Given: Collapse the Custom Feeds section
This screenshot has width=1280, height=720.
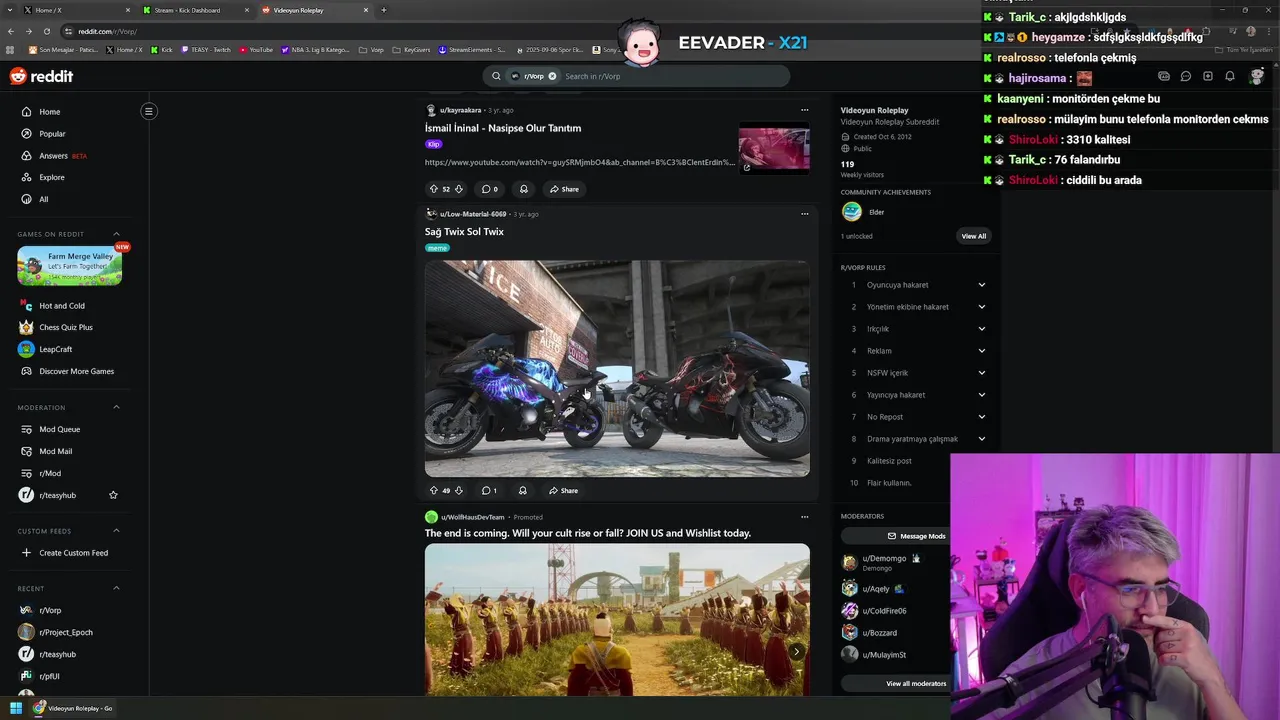Looking at the screenshot, I should coord(116,530).
